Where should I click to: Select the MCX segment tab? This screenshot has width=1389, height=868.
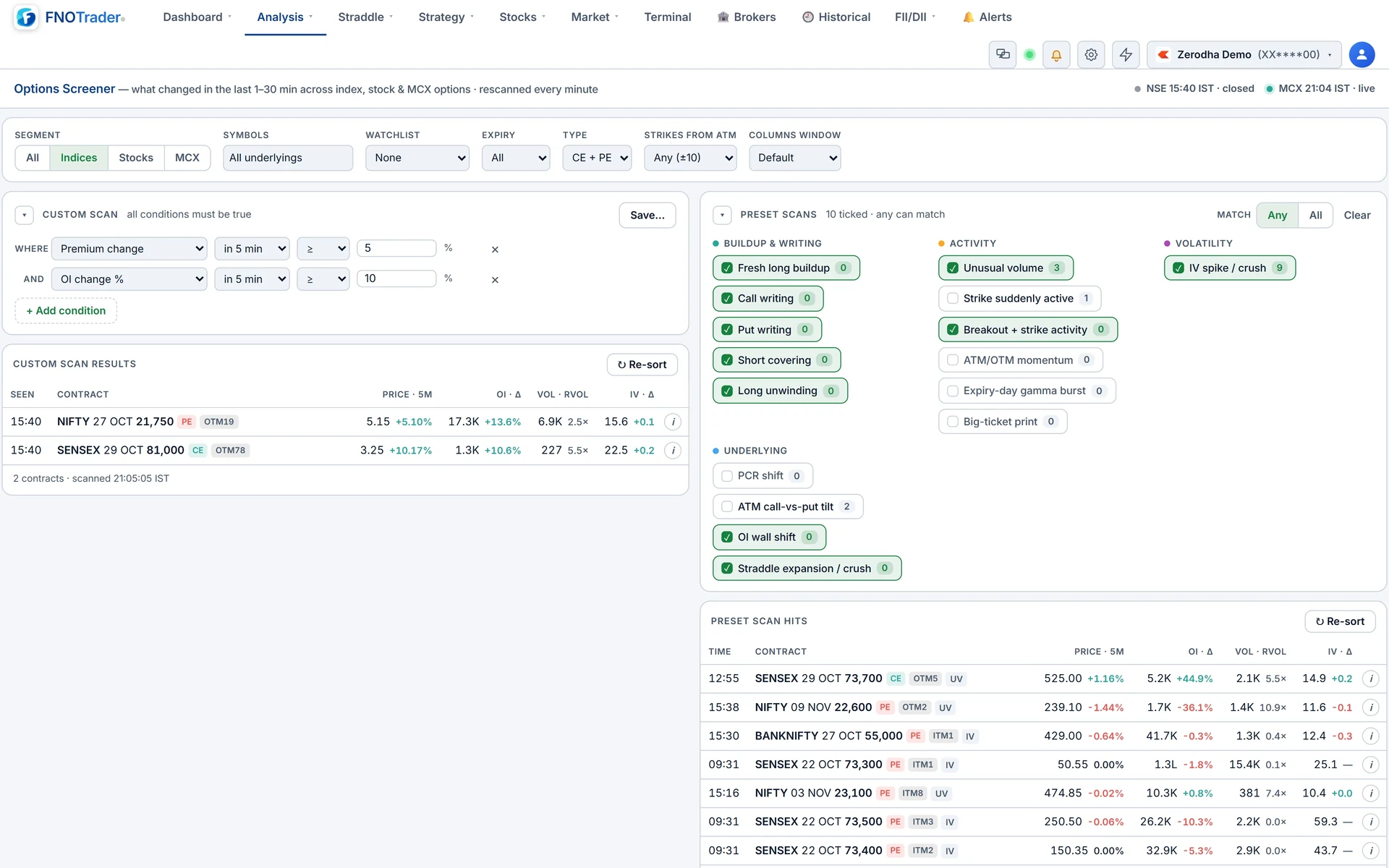tap(187, 158)
